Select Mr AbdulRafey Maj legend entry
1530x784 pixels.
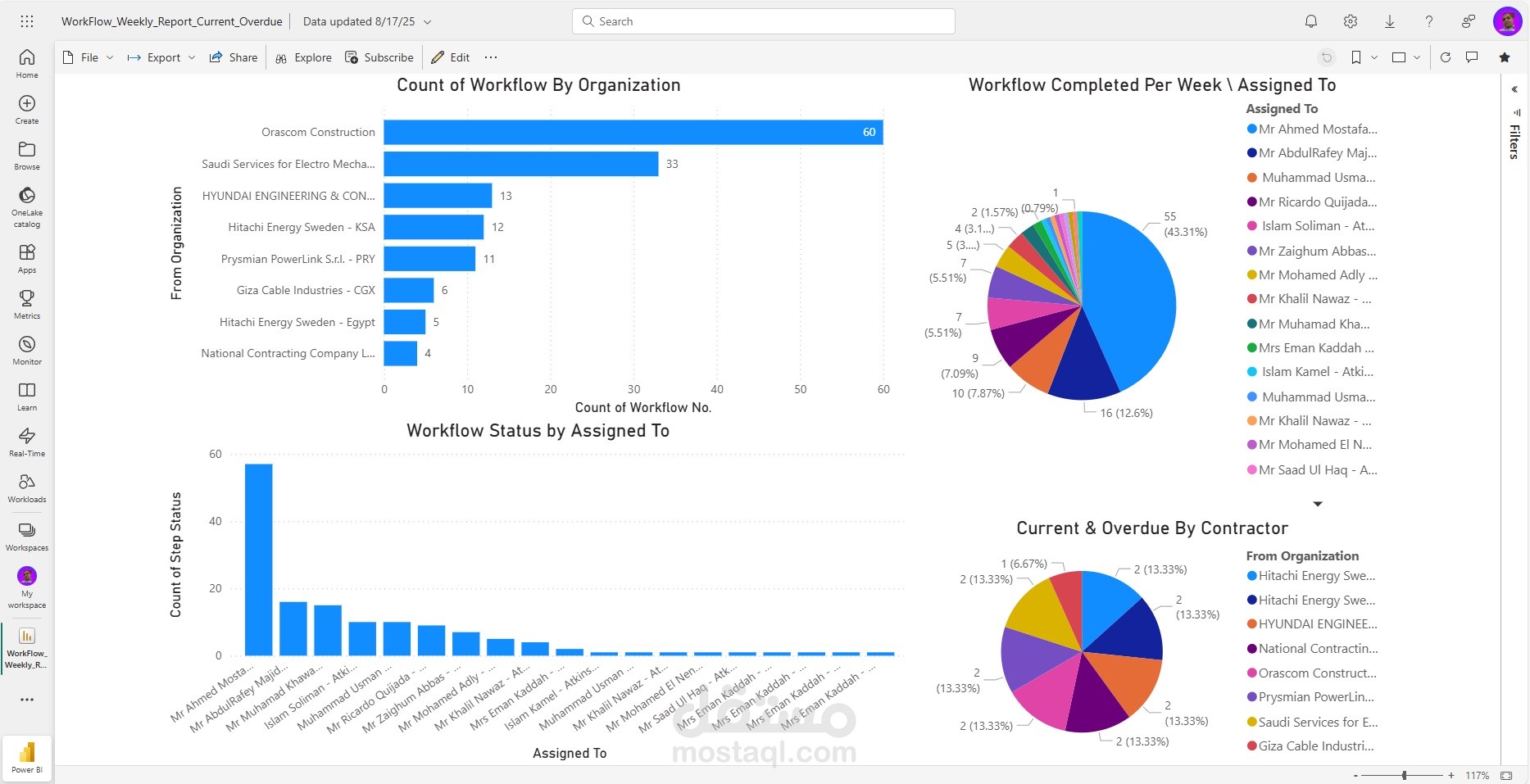1311,152
